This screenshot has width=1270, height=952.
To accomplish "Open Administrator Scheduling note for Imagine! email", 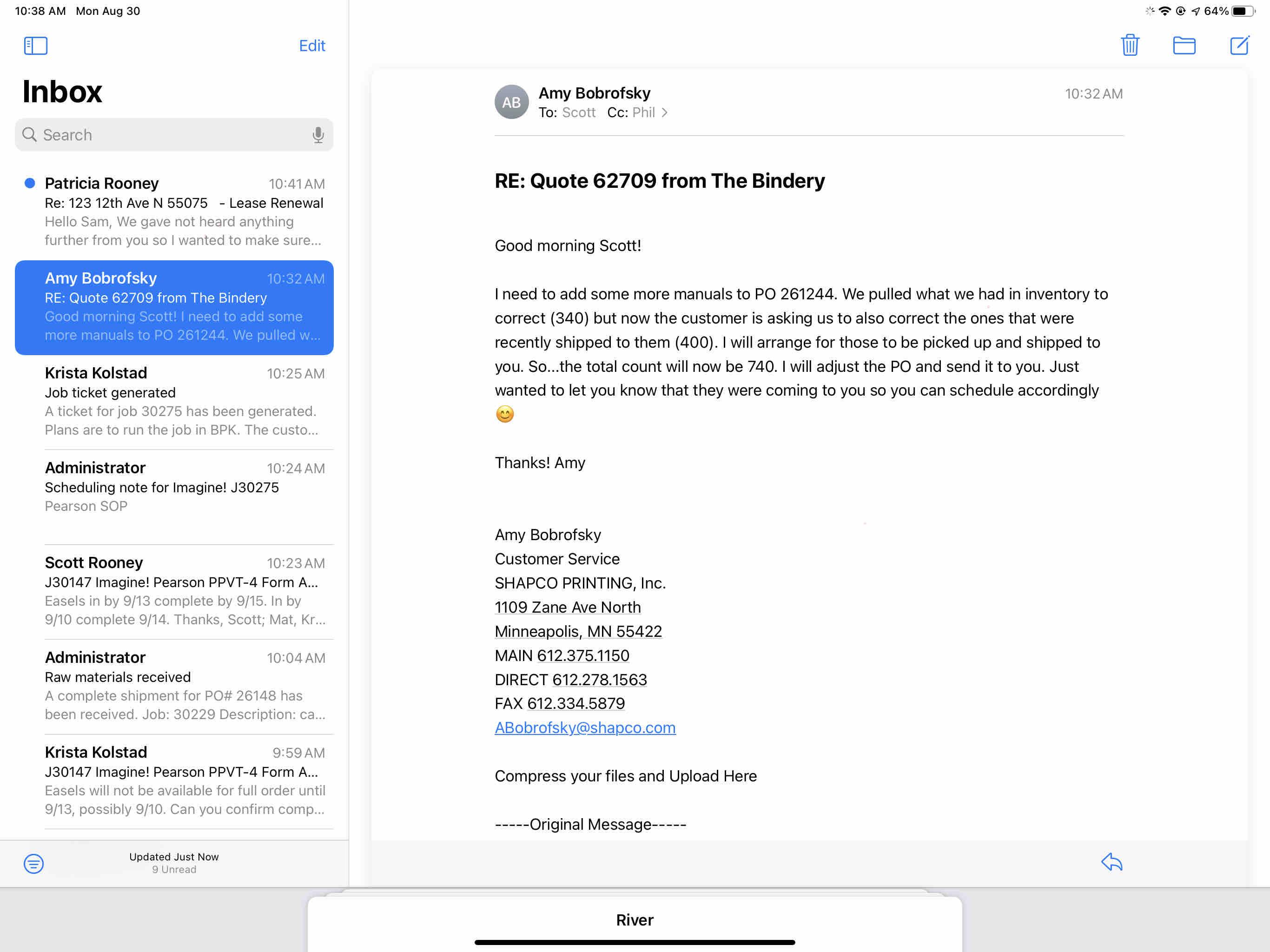I will point(184,487).
